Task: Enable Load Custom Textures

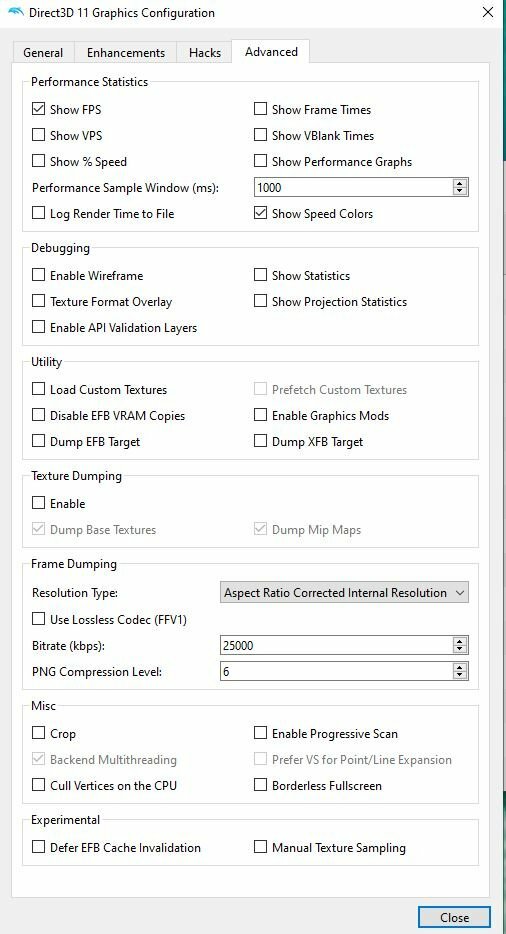Action: click(39, 389)
